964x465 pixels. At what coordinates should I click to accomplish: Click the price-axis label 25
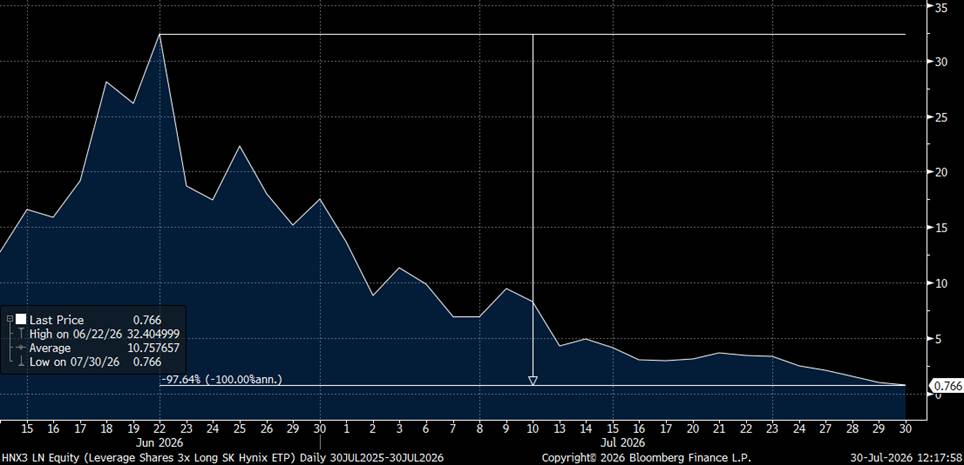[x=941, y=117]
